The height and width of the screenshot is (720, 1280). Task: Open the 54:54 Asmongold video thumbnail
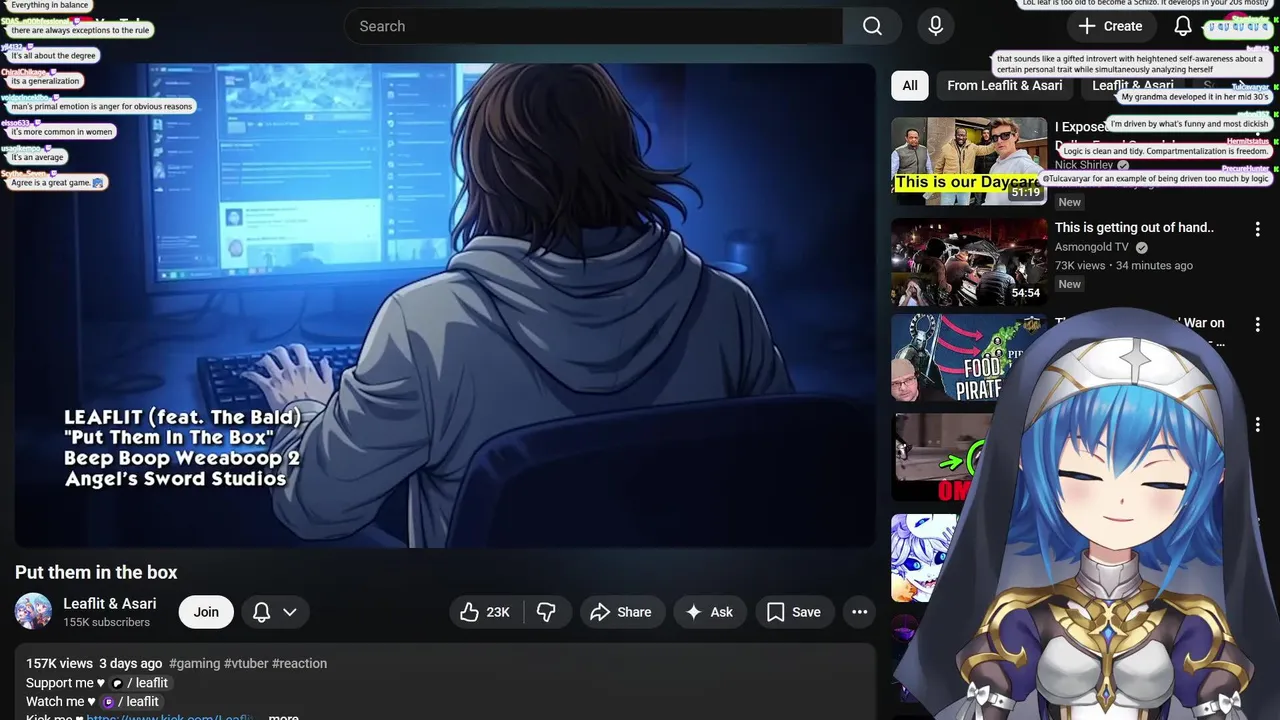(x=969, y=261)
